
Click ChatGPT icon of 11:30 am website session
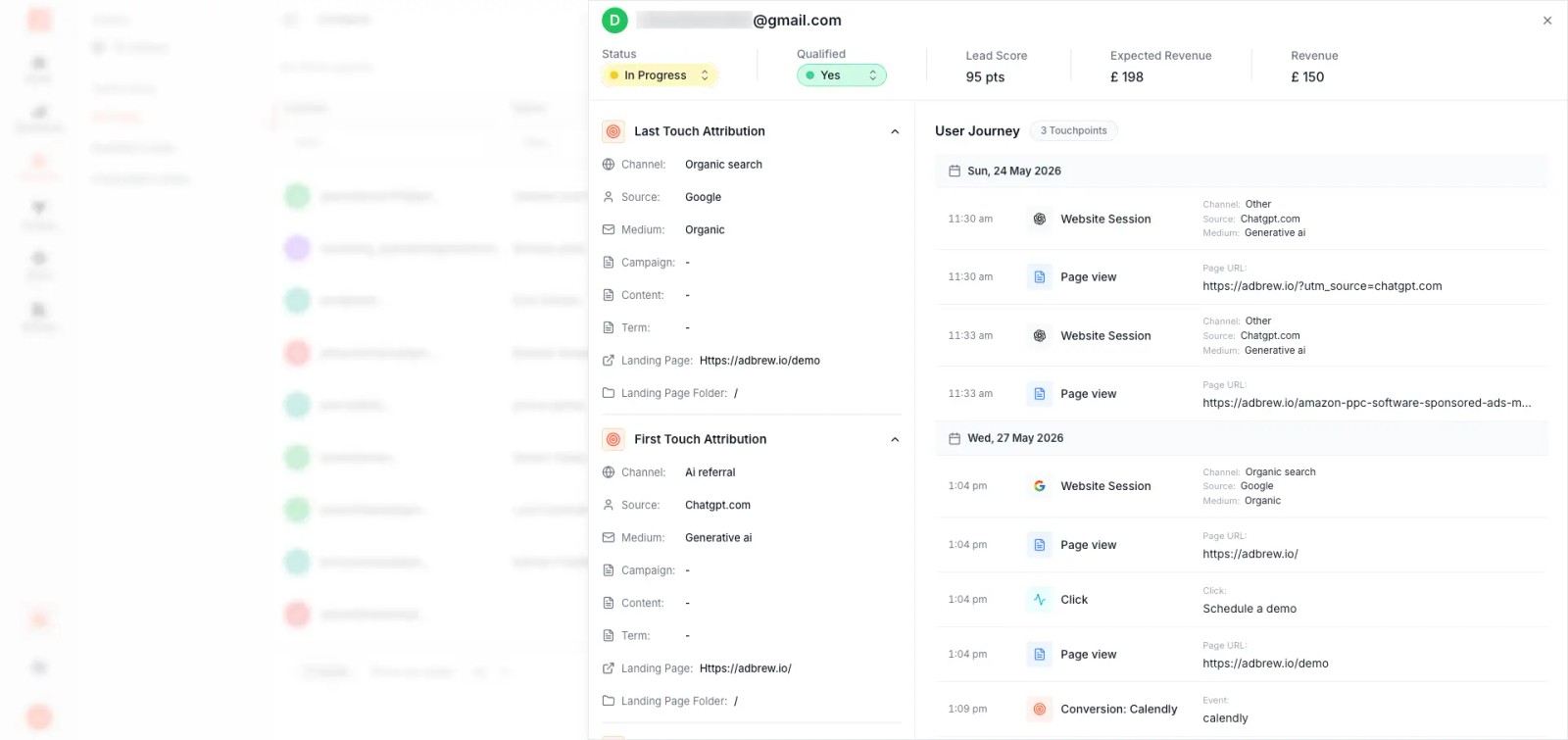(x=1040, y=220)
